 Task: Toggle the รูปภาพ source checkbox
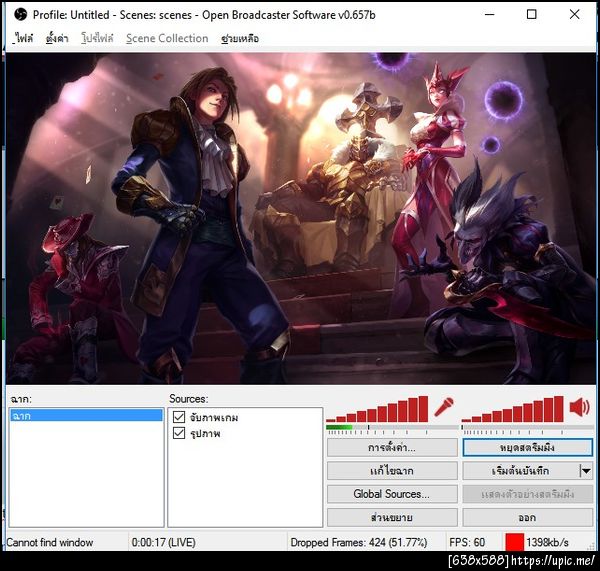point(179,433)
